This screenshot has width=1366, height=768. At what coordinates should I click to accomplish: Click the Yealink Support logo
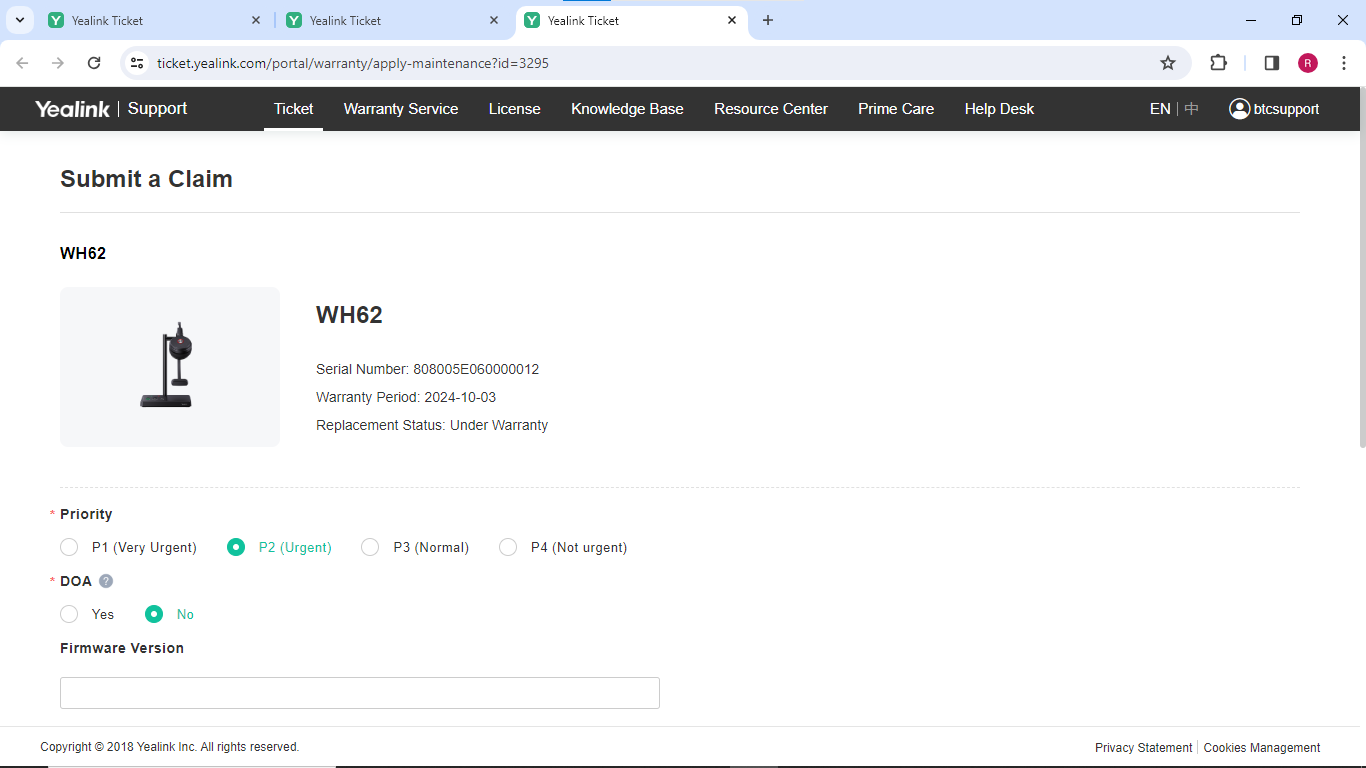tap(111, 109)
